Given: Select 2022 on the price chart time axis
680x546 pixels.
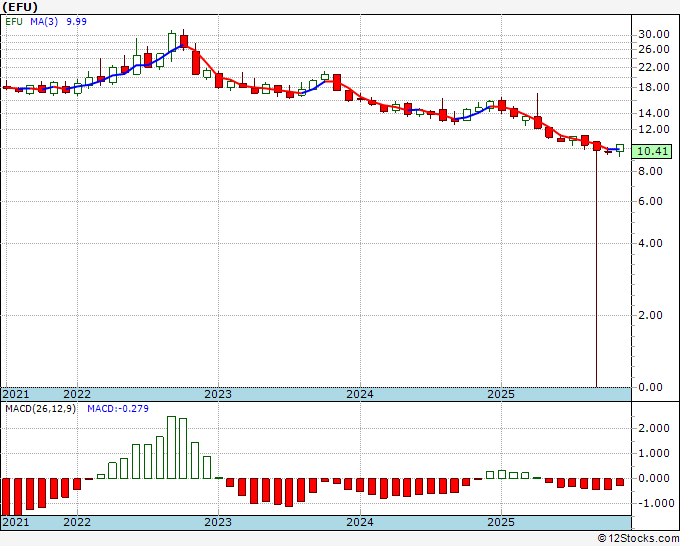Looking at the screenshot, I should click(77, 394).
